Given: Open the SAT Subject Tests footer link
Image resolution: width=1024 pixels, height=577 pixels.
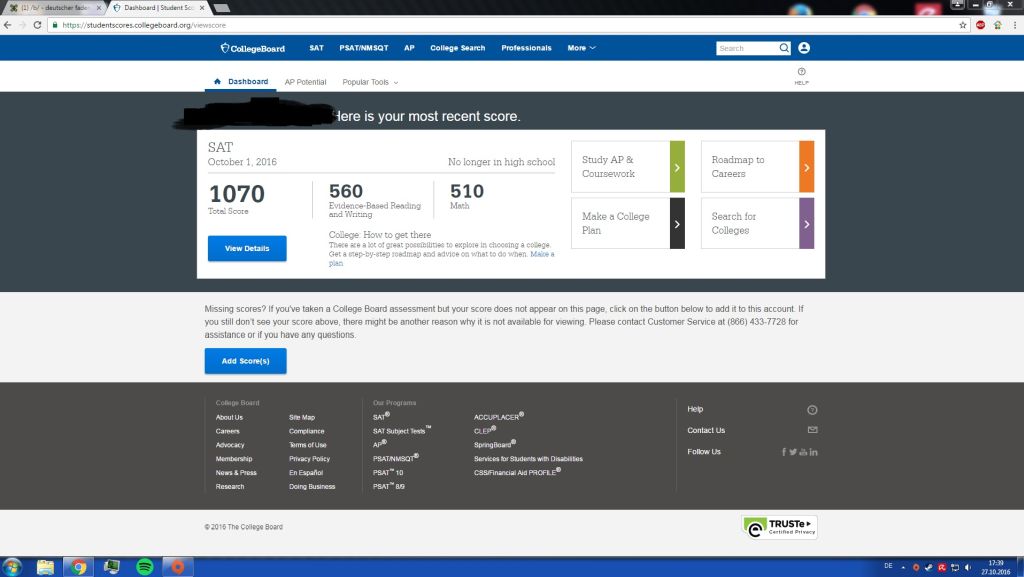Looking at the screenshot, I should (402, 431).
